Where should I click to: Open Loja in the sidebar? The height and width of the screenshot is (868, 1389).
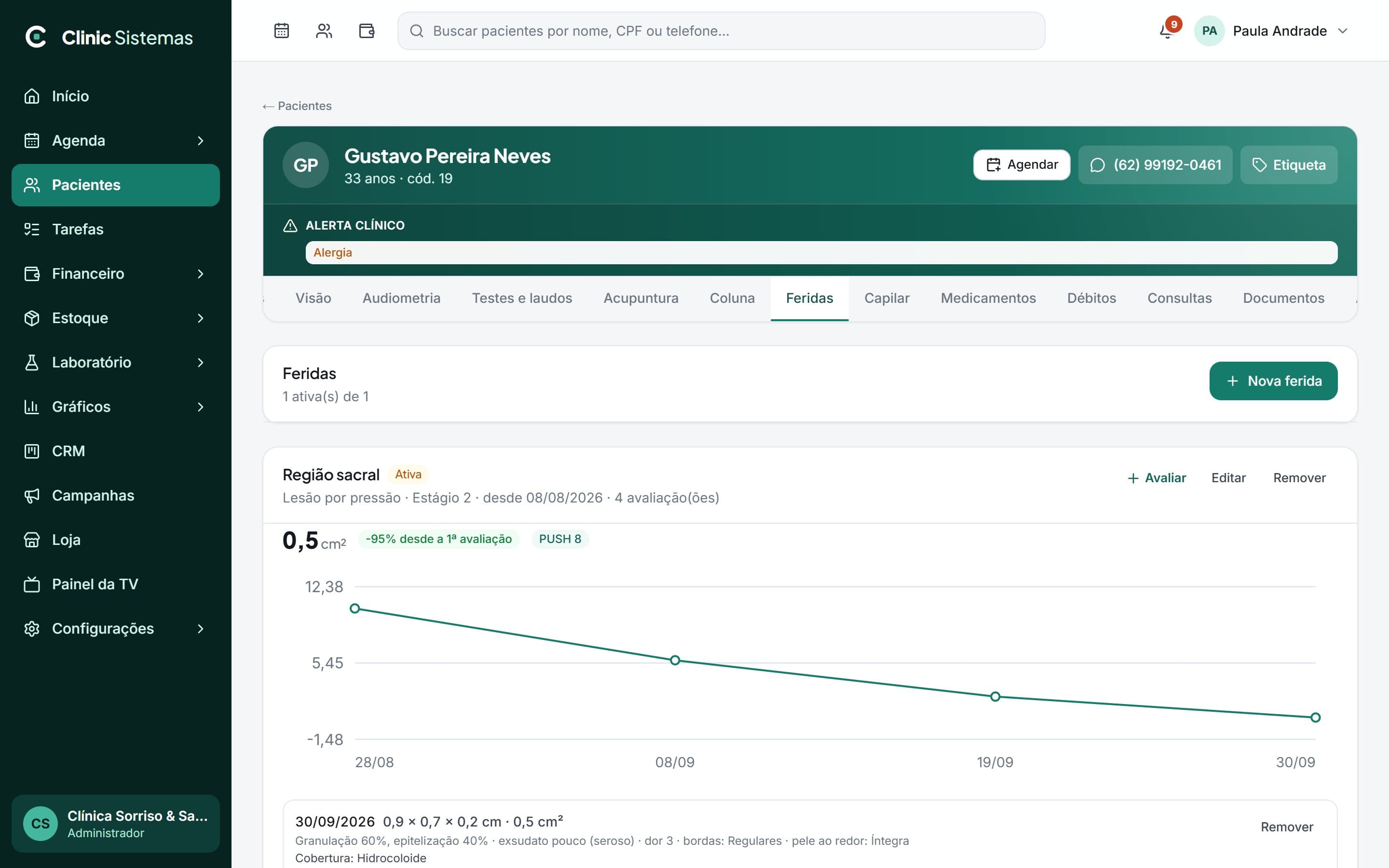pos(115,540)
